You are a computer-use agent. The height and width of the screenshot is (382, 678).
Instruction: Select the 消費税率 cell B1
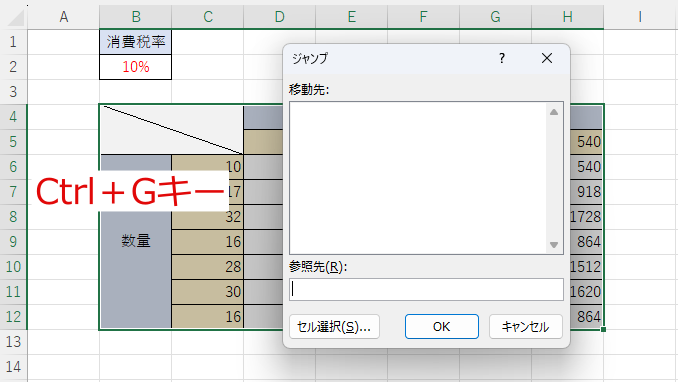pyautogui.click(x=135, y=42)
